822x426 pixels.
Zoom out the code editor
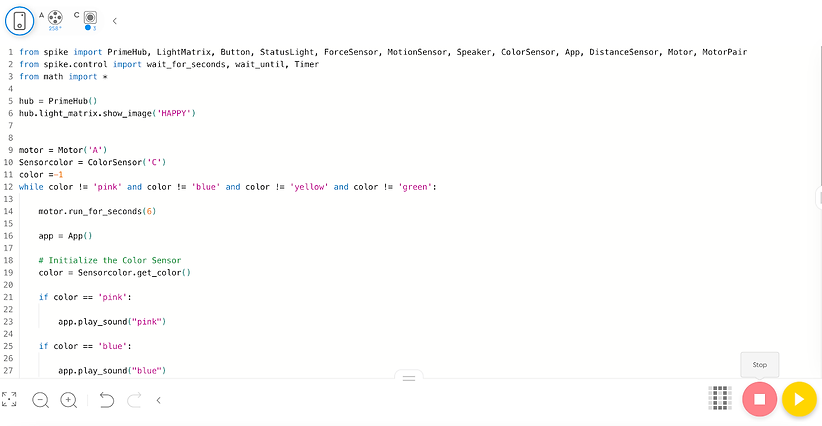tap(40, 400)
